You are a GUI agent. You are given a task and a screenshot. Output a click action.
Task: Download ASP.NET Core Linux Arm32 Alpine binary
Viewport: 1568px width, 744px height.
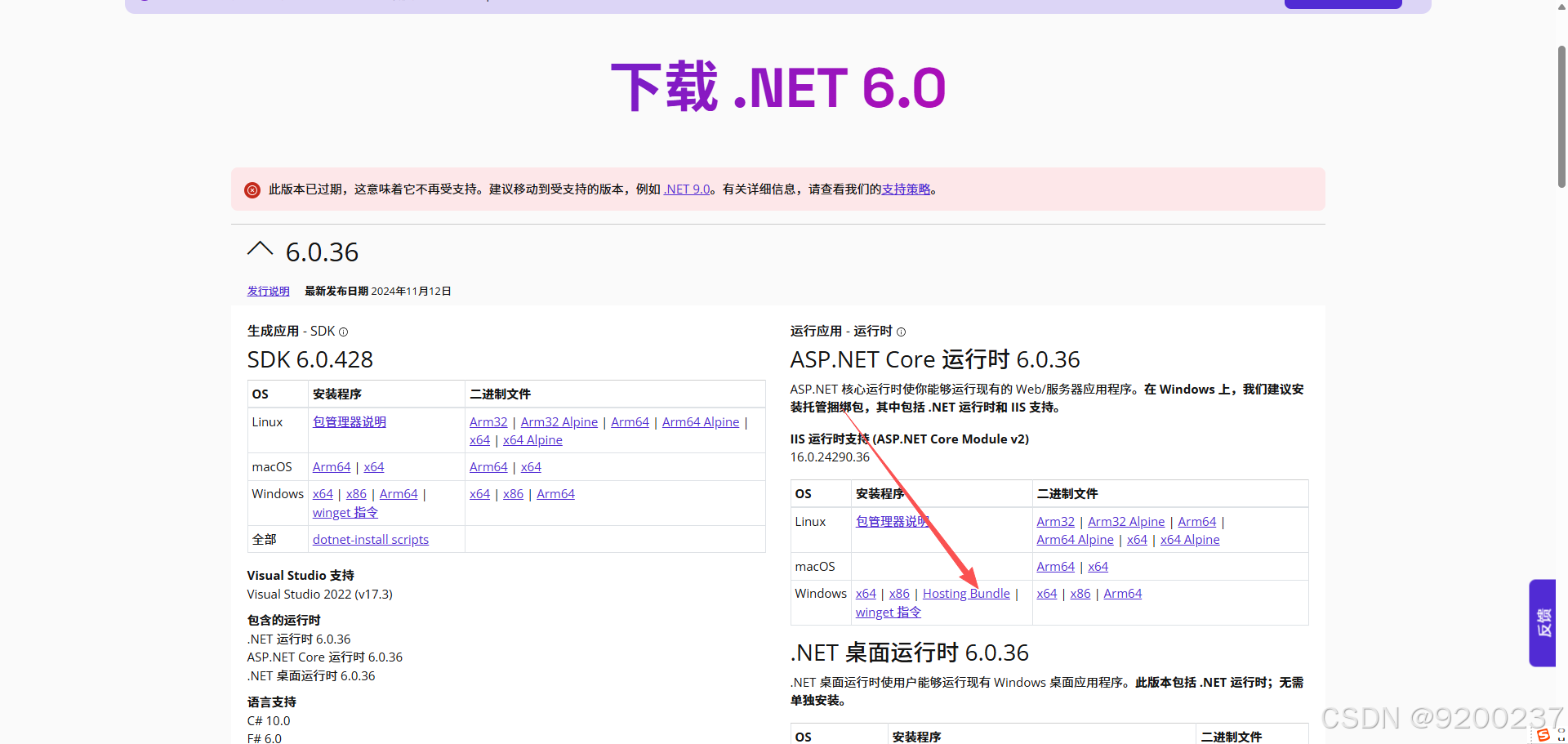1126,521
